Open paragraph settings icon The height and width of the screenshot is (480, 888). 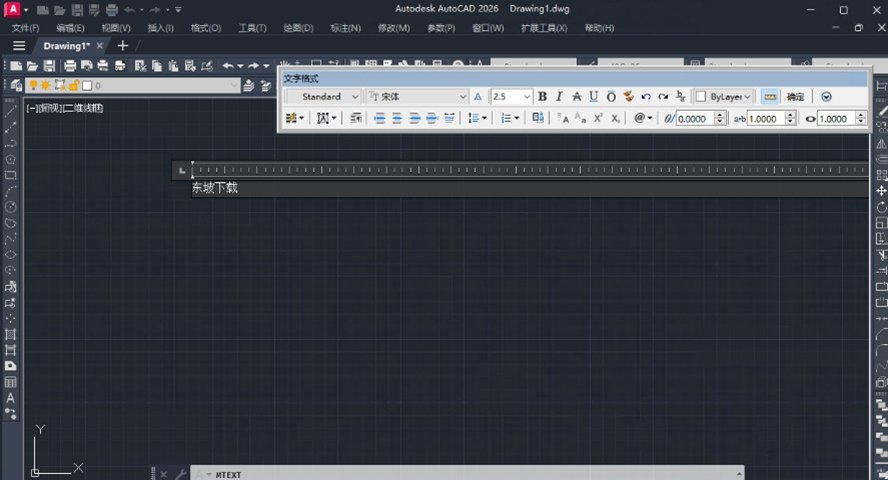356,118
